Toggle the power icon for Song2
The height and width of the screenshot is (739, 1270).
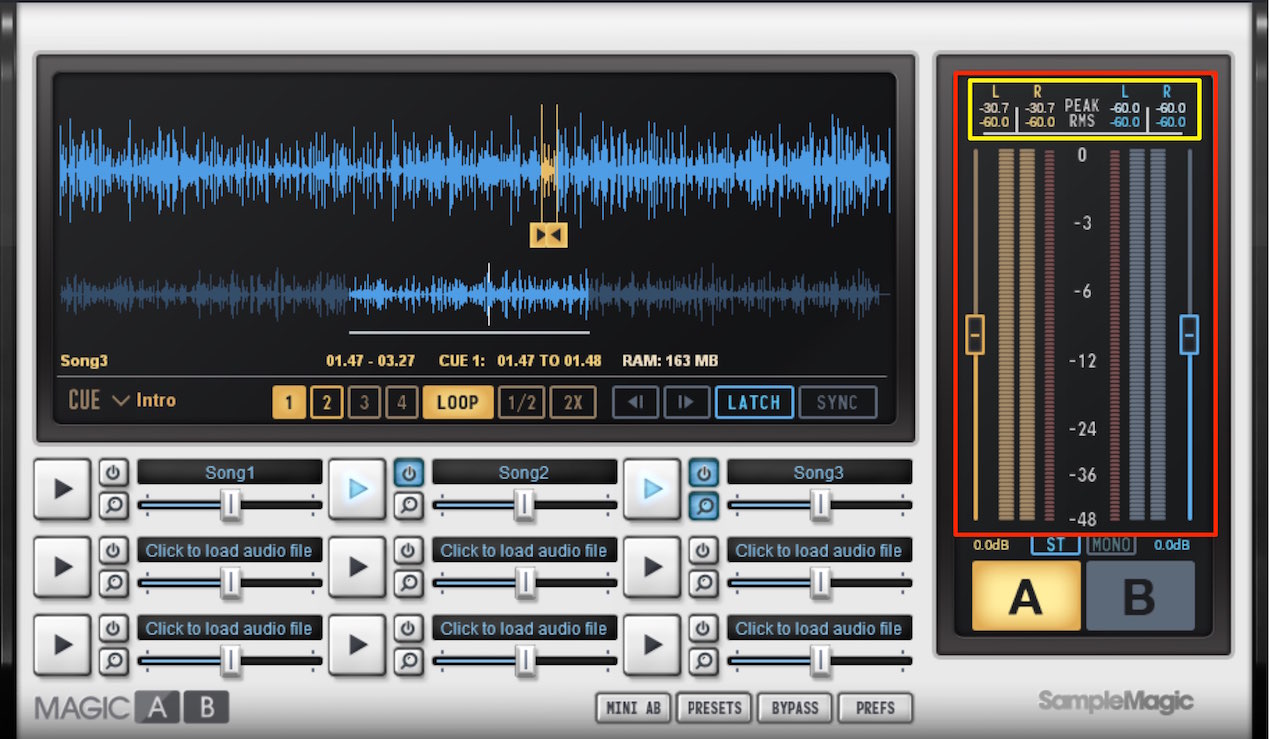[x=408, y=472]
